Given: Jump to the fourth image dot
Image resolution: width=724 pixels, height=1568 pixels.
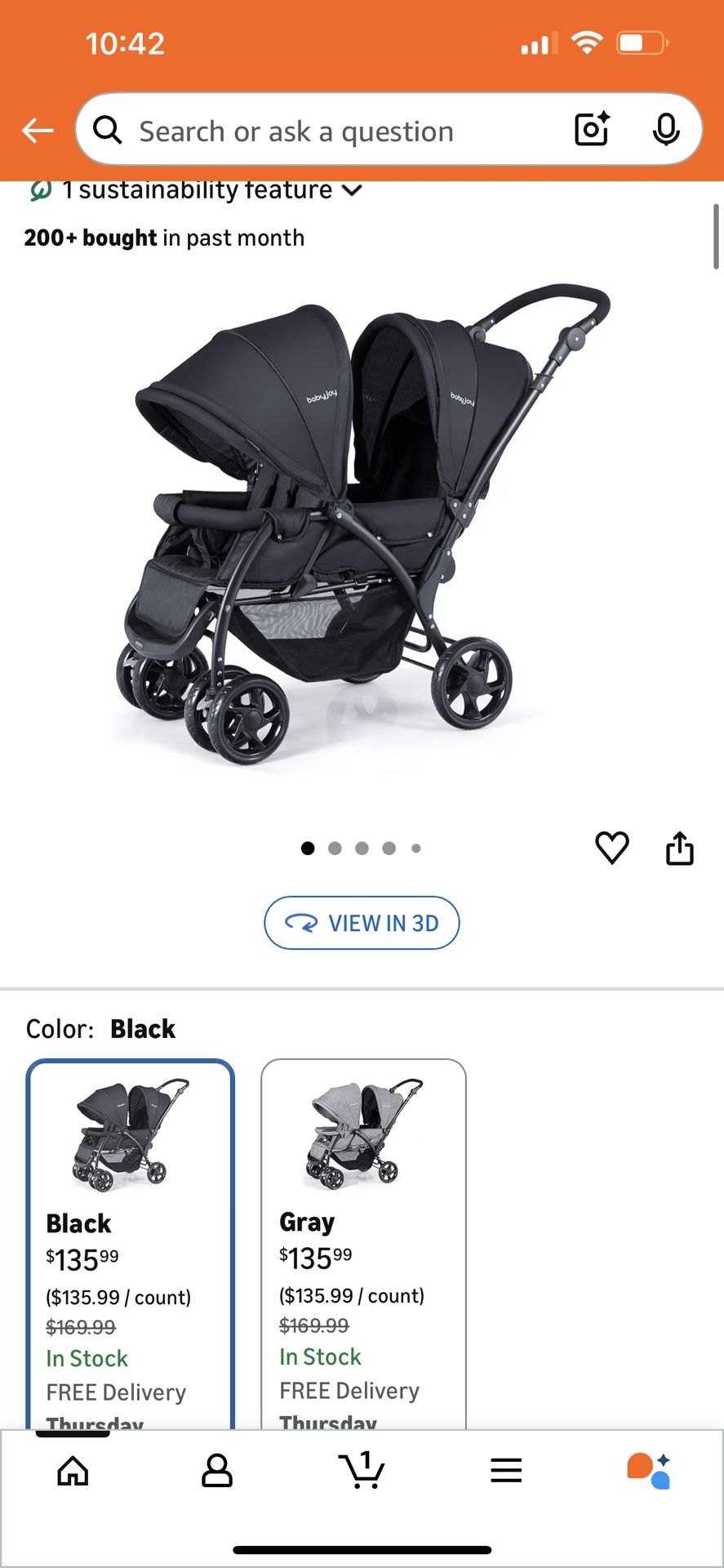Looking at the screenshot, I should (389, 849).
